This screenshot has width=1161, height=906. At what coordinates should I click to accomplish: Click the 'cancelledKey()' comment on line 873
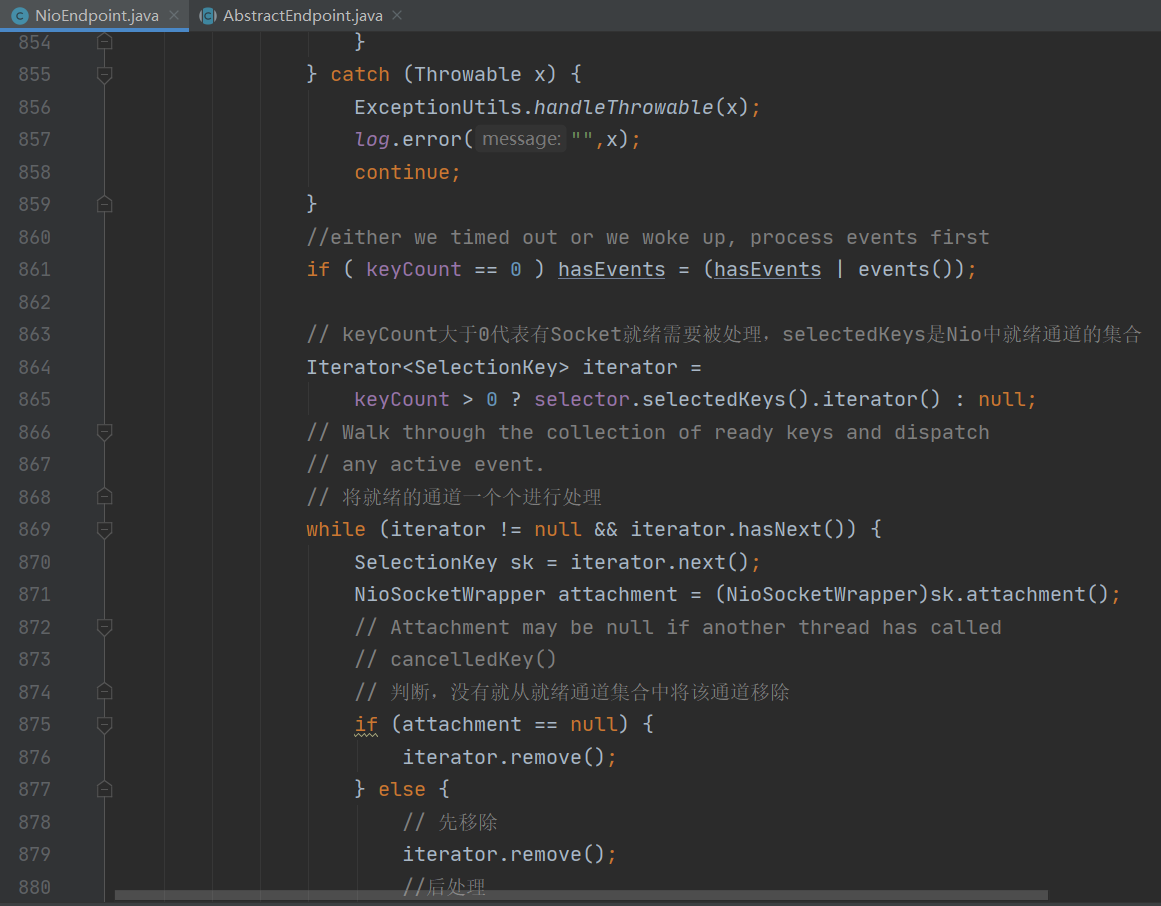[x=455, y=660]
